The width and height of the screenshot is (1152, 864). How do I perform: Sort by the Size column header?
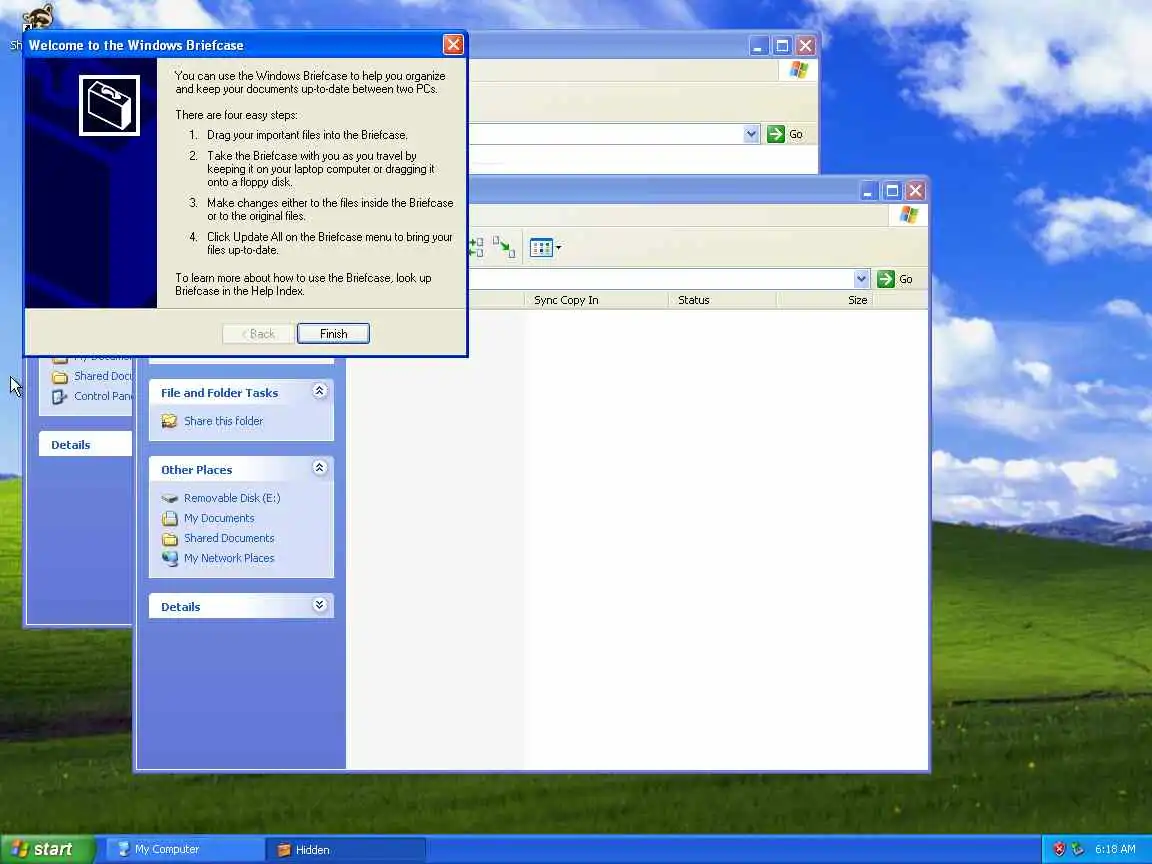pos(824,300)
